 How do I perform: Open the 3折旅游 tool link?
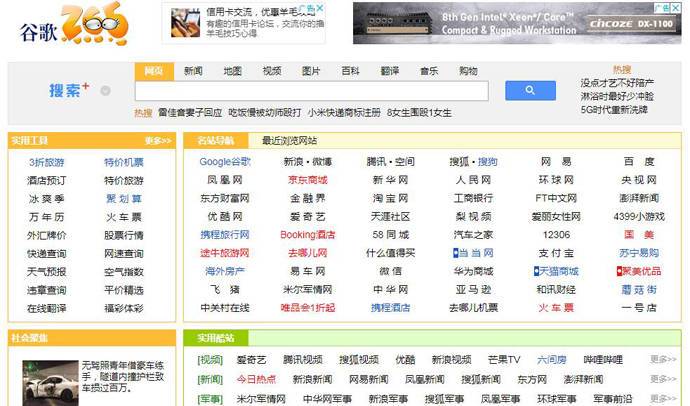[47, 162]
